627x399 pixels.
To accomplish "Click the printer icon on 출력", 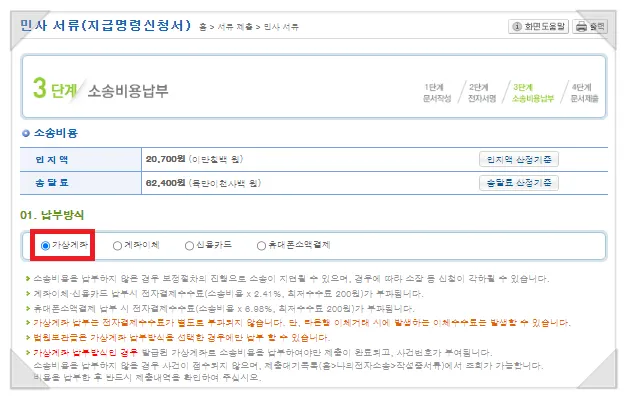I will coord(581,27).
